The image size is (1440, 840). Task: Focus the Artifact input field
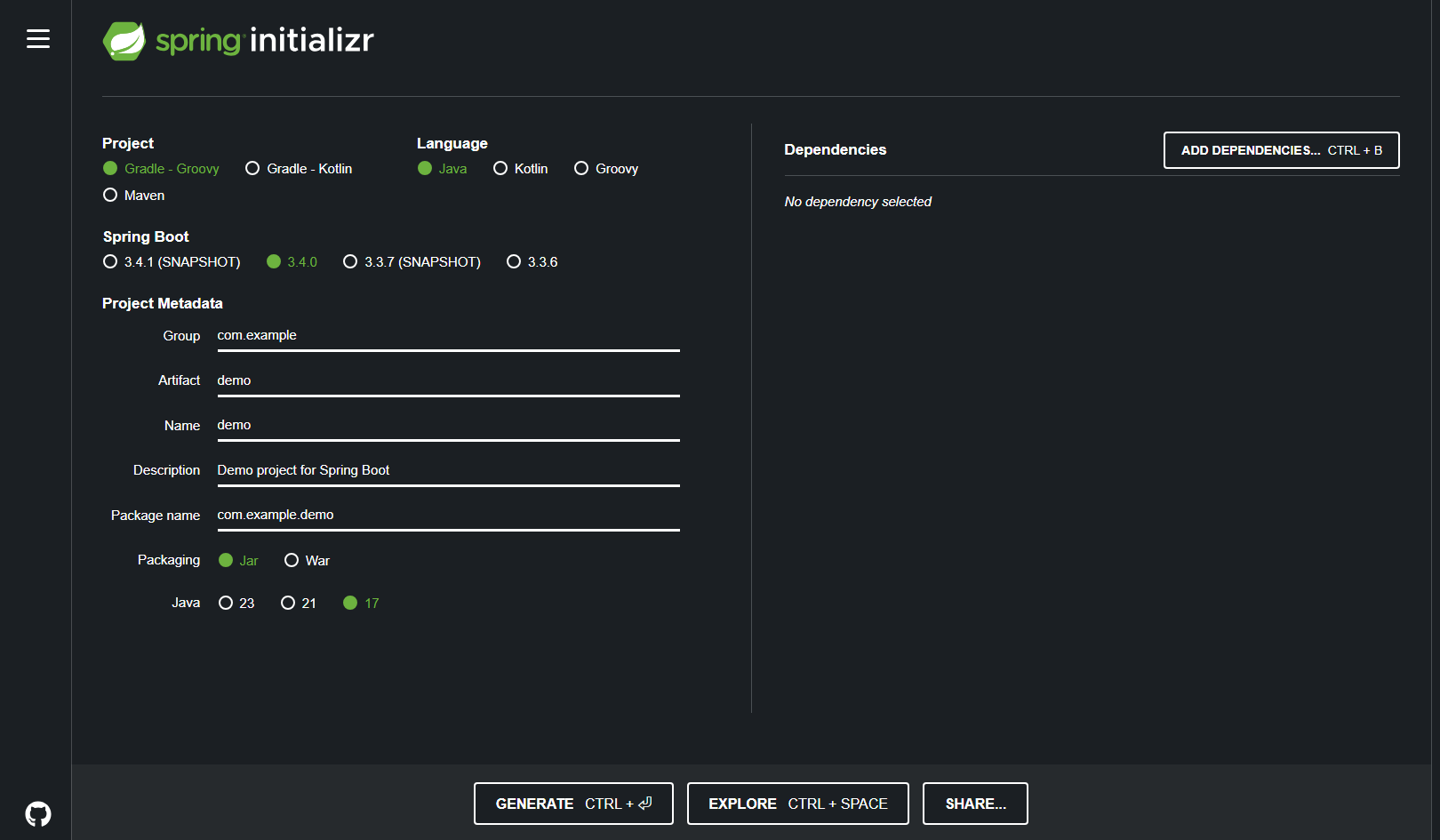point(448,380)
